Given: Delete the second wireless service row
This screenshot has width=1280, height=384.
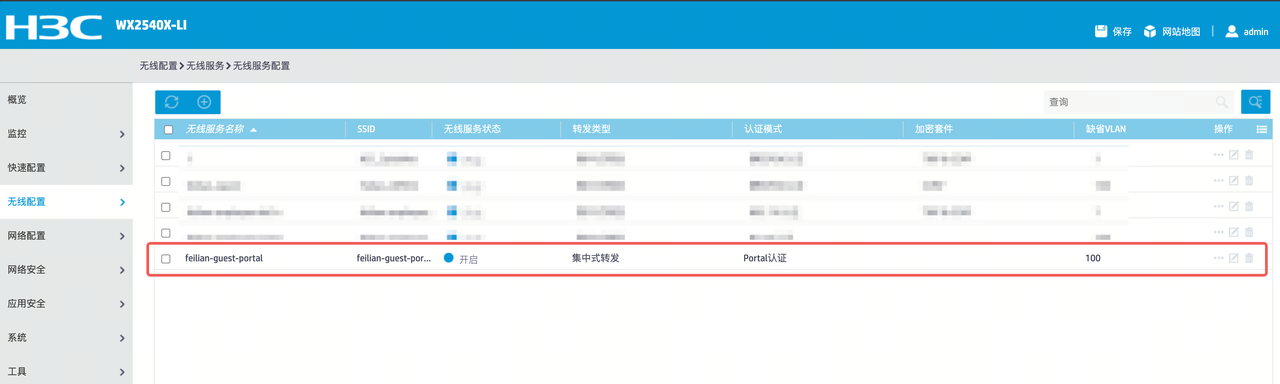Looking at the screenshot, I should coord(1249,181).
